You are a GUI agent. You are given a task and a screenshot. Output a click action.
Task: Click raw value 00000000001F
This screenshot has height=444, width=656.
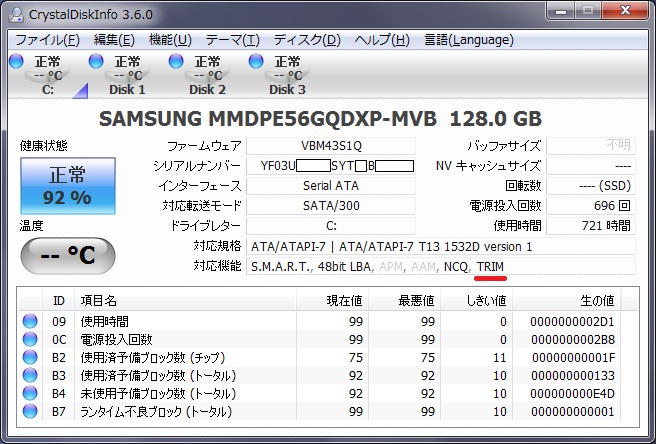(574, 357)
